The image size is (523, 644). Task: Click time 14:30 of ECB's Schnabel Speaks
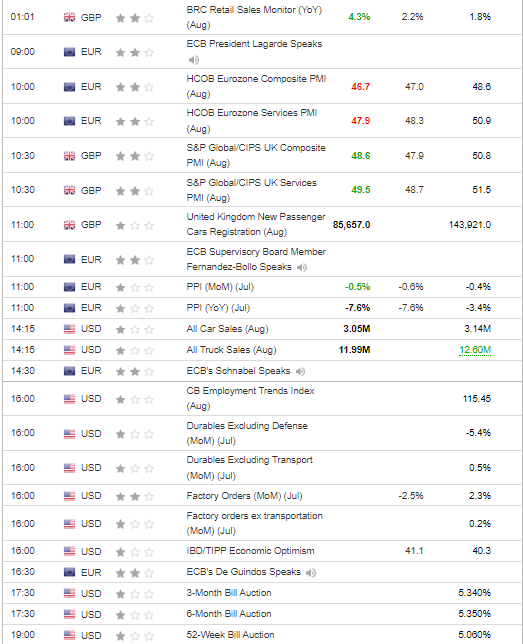tap(23, 370)
